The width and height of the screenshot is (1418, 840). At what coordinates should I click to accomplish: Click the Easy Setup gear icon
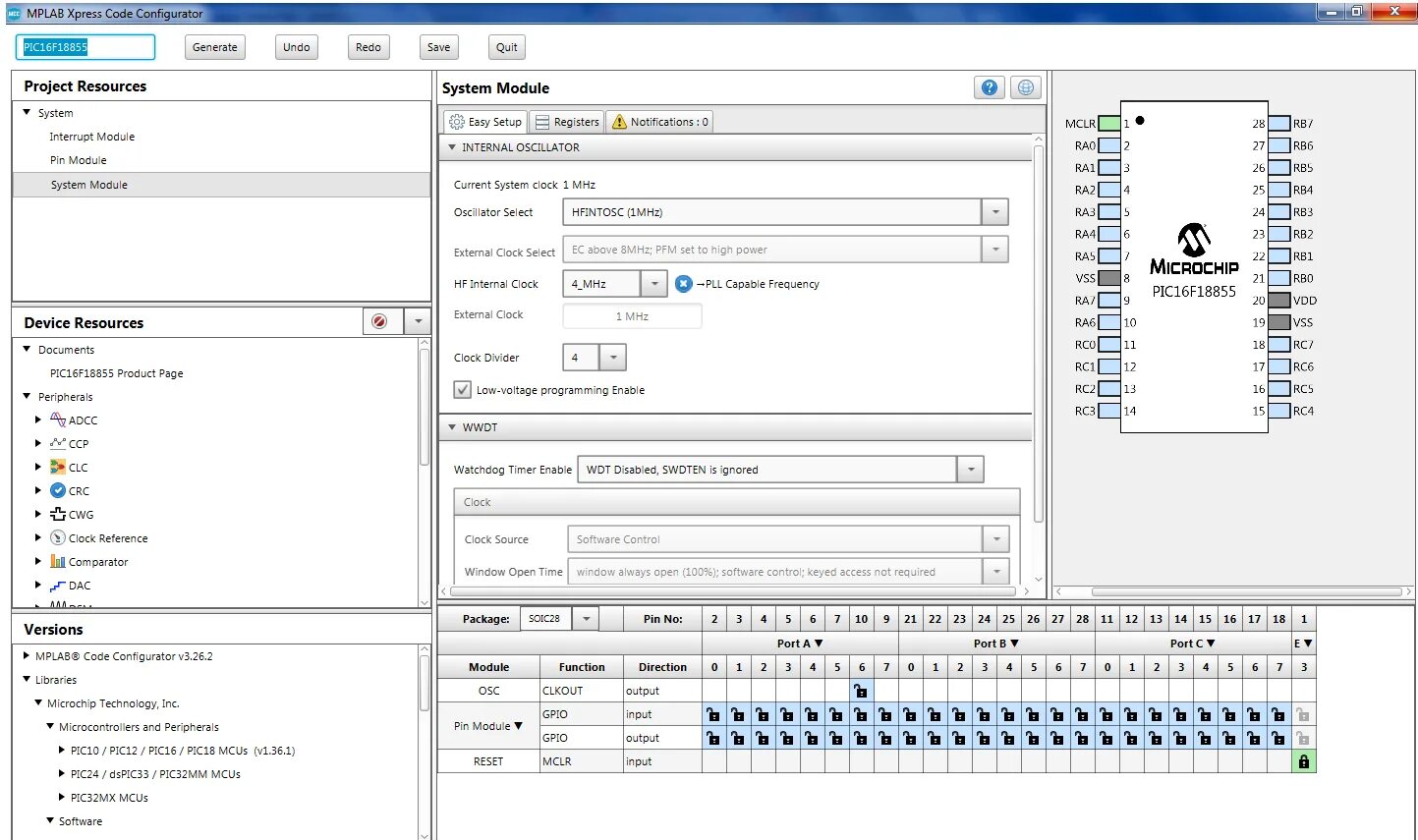457,122
